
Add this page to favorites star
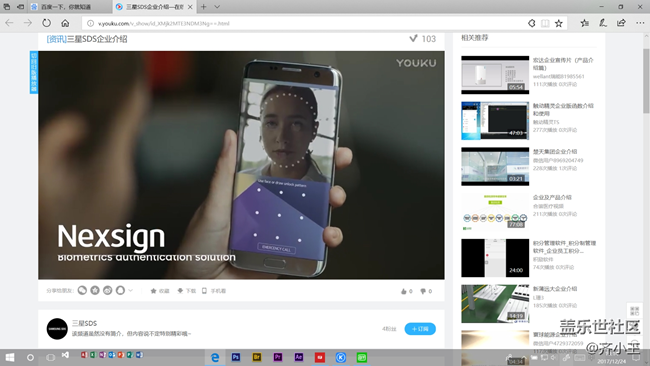coord(559,24)
